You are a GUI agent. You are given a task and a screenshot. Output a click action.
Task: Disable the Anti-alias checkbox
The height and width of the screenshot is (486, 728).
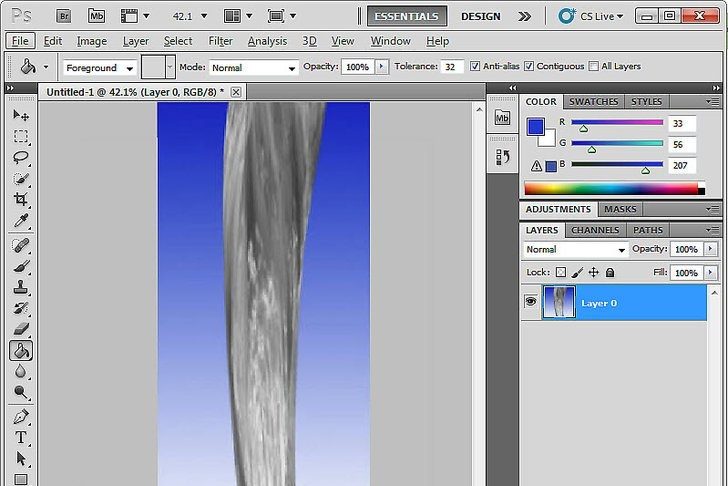click(x=475, y=67)
